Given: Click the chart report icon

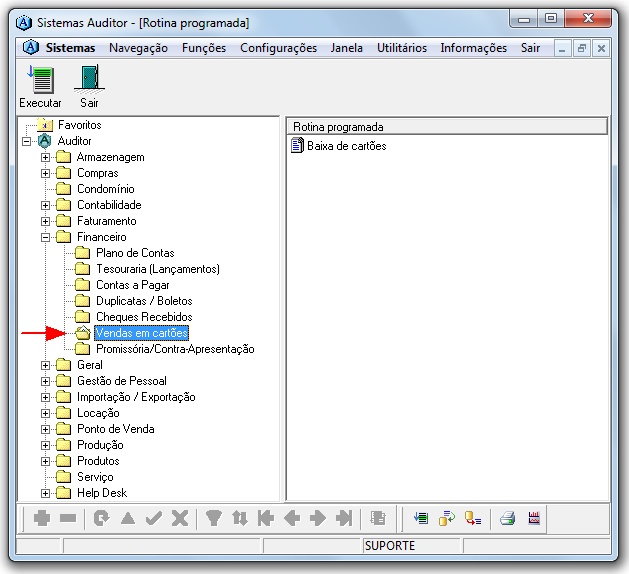Looking at the screenshot, I should [534, 518].
